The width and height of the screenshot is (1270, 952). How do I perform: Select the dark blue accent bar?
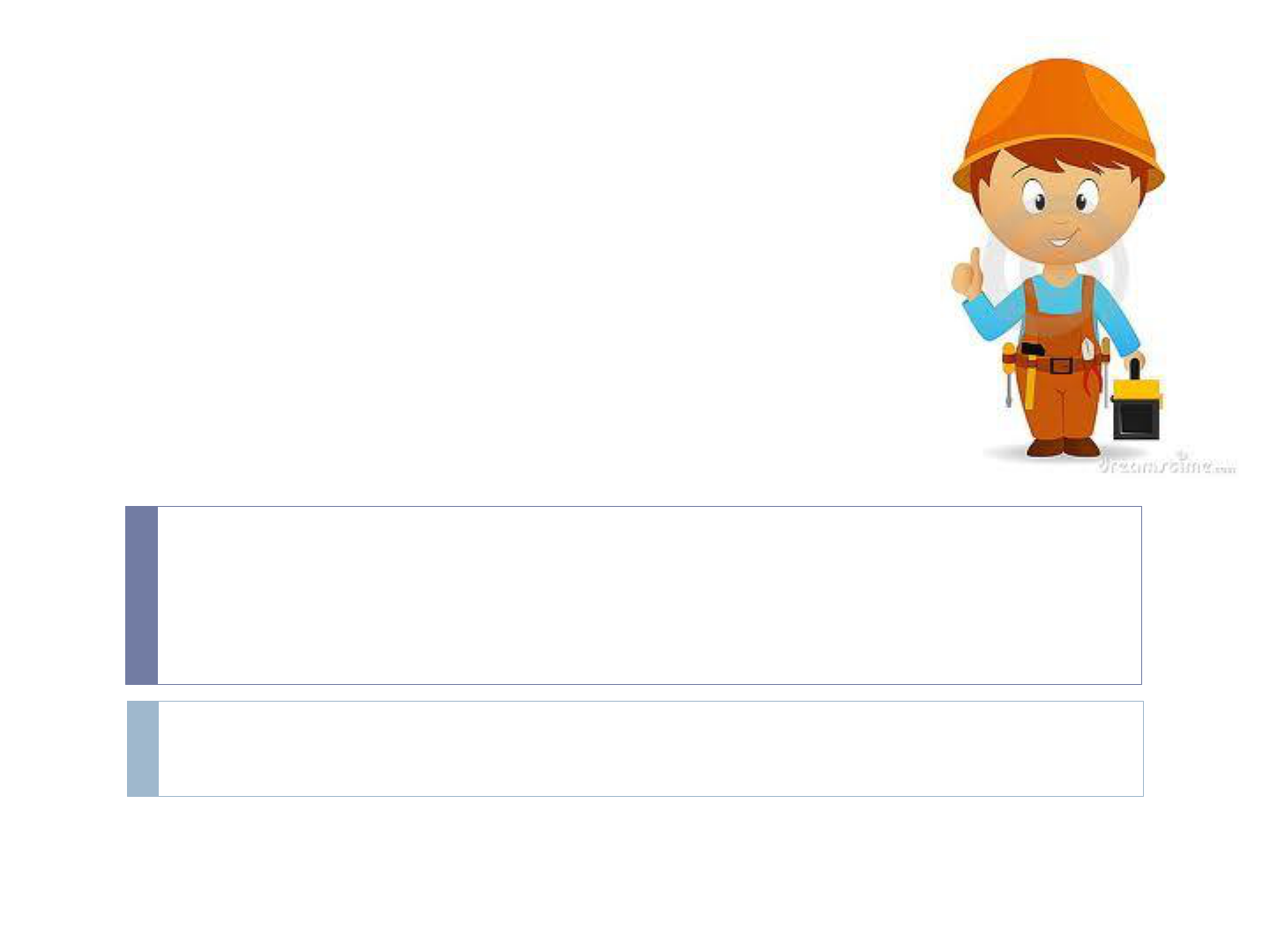[x=141, y=595]
